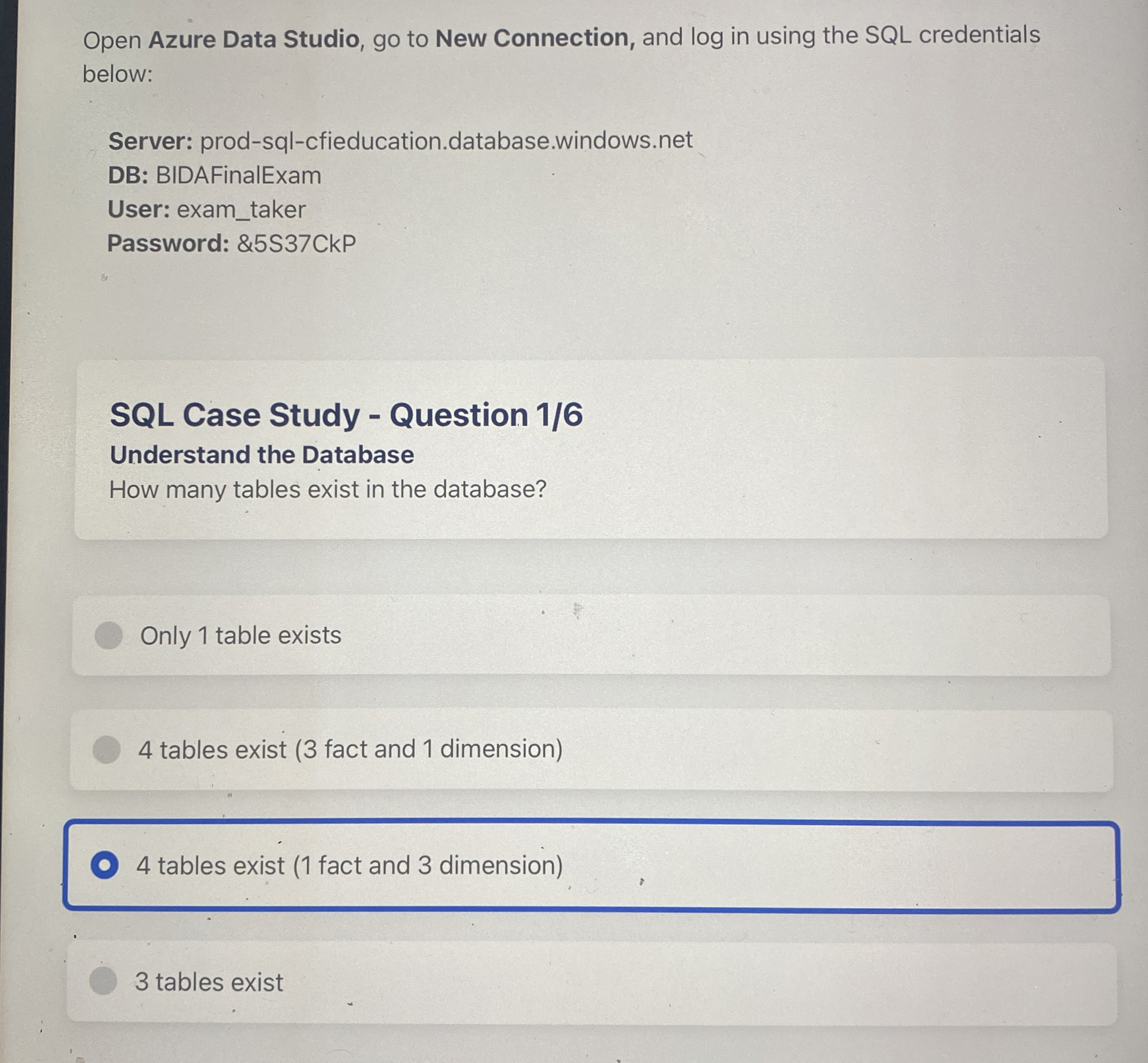
Task: Click the radio beside '4 tables exist (3 fact)'
Action: [108, 748]
